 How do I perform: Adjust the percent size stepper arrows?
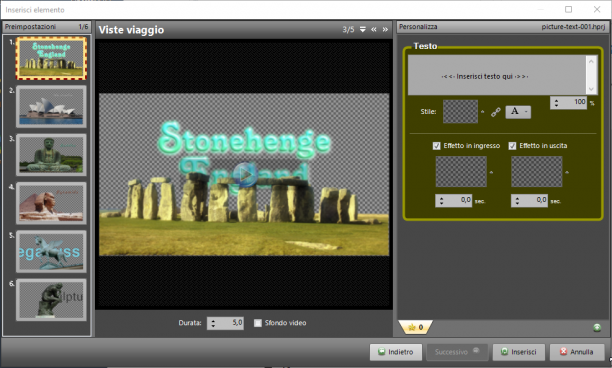click(x=557, y=102)
